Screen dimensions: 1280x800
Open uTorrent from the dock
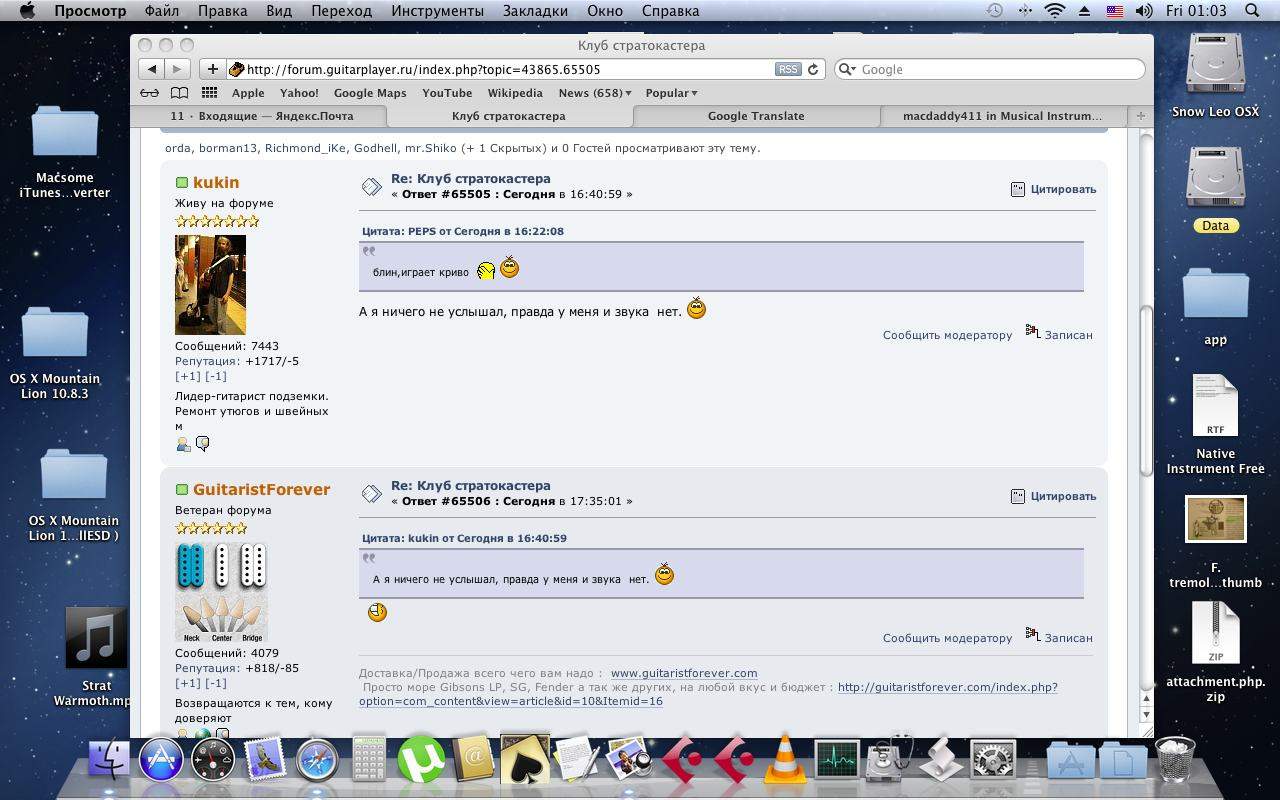pyautogui.click(x=421, y=760)
